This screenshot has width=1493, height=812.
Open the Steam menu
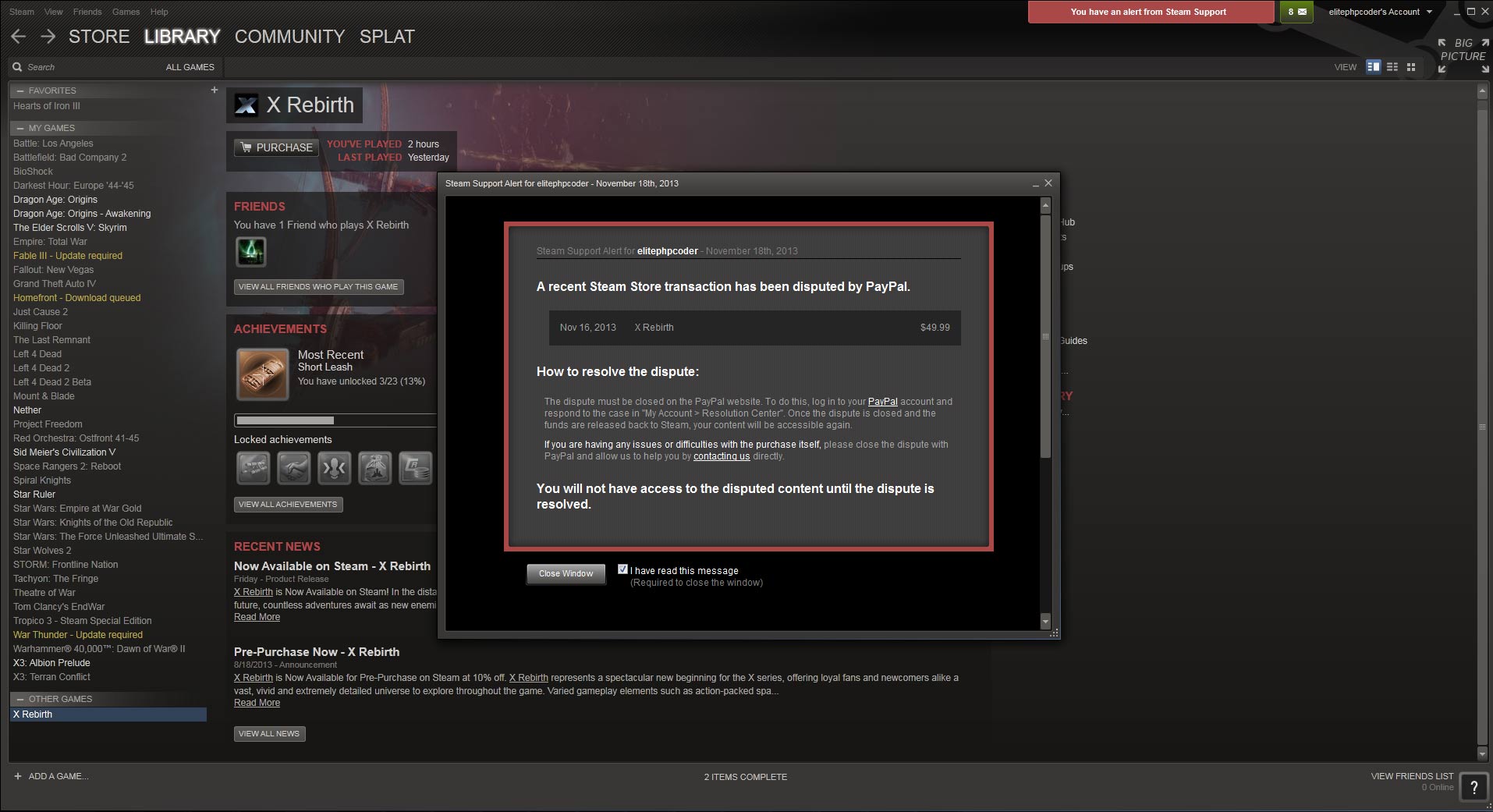[22, 12]
